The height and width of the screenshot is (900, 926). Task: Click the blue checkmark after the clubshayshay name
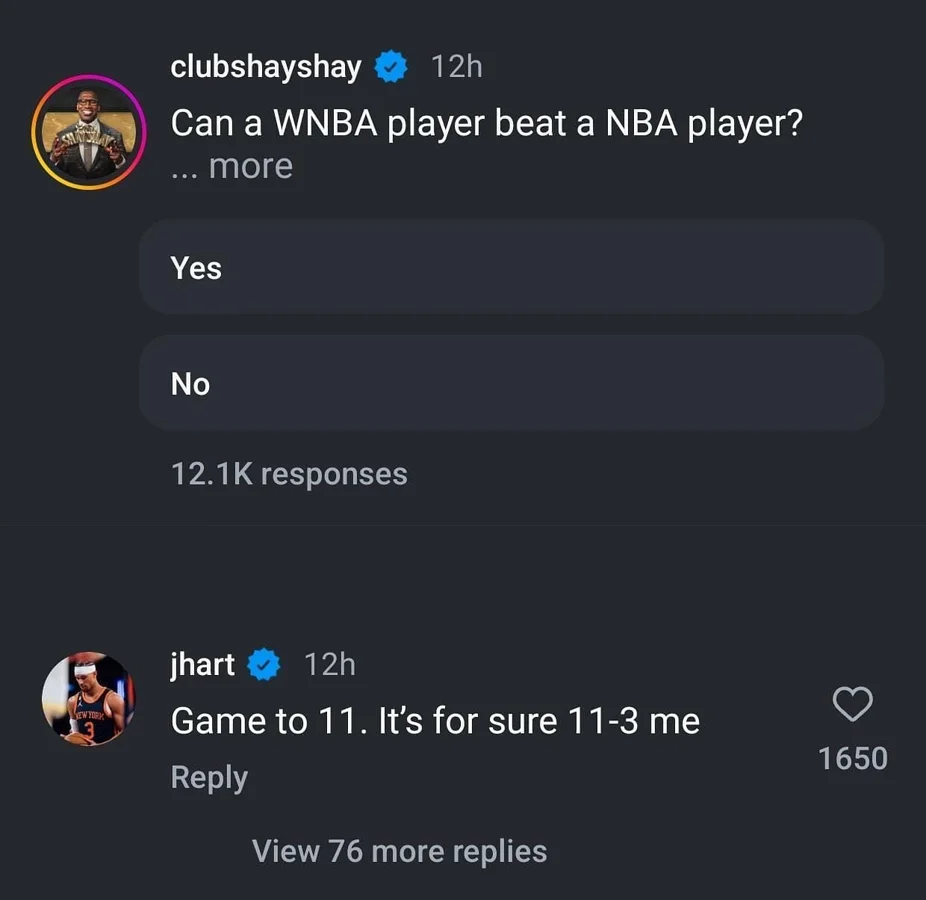pyautogui.click(x=391, y=67)
